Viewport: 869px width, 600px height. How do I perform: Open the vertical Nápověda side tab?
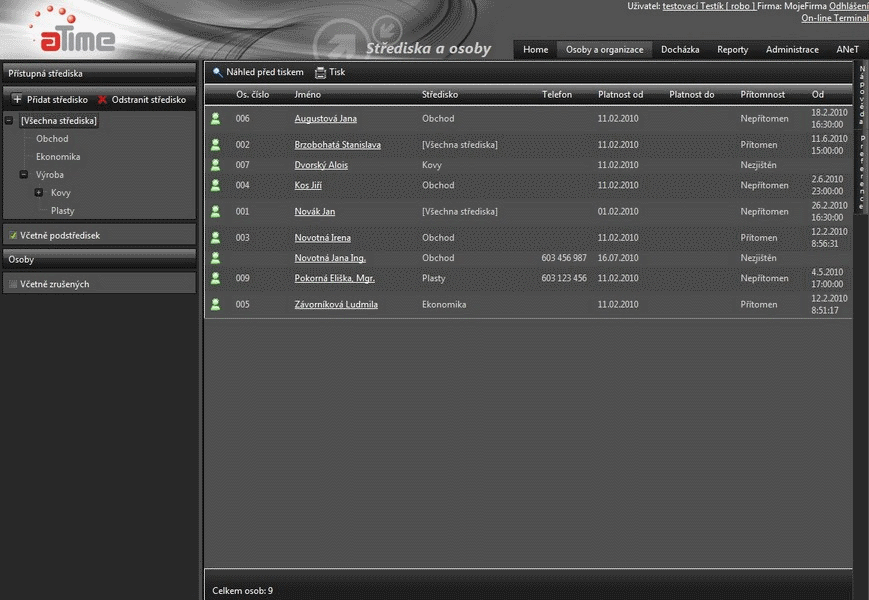(862, 95)
